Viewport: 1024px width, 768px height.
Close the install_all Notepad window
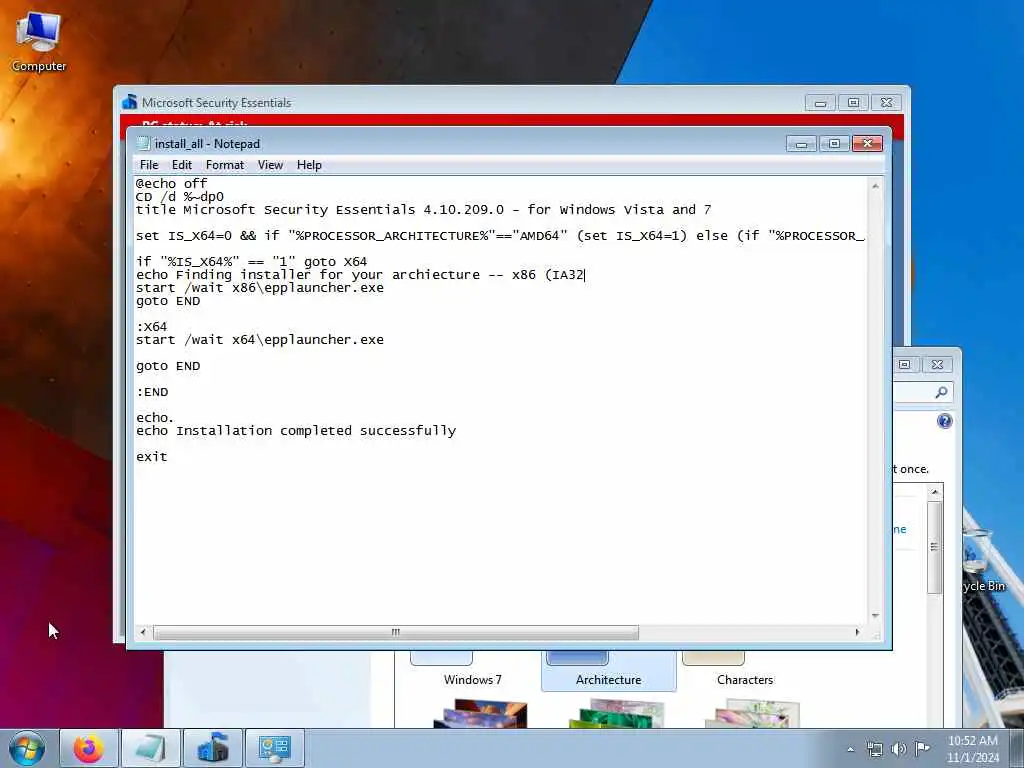coord(867,144)
